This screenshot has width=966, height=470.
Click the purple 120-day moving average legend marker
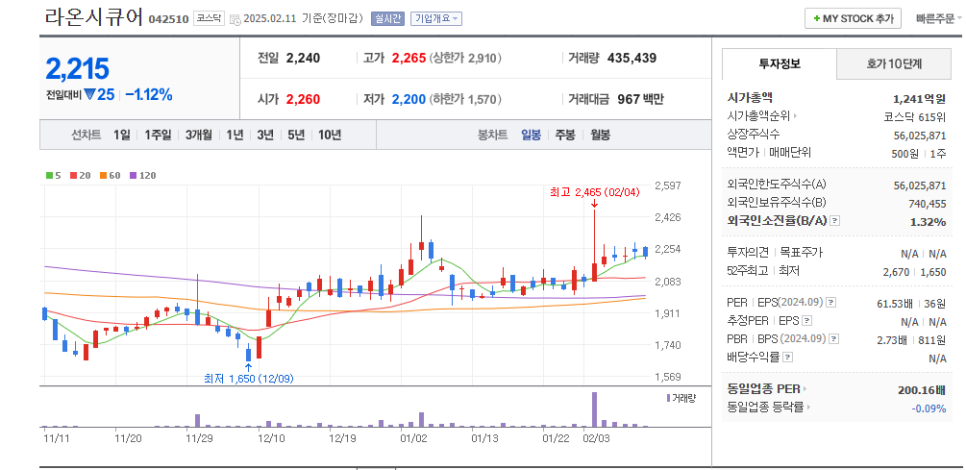[133, 176]
